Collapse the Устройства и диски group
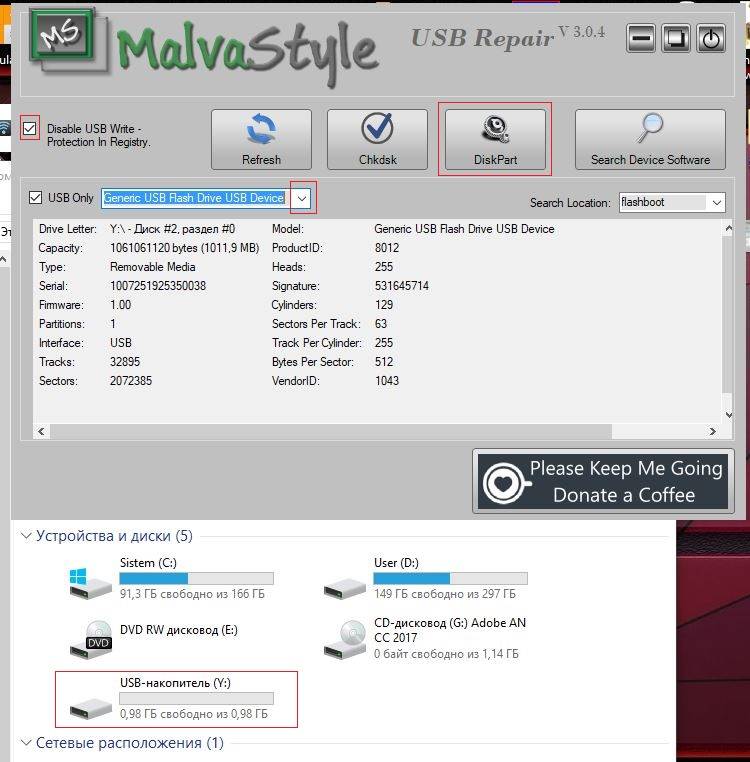 pos(26,536)
